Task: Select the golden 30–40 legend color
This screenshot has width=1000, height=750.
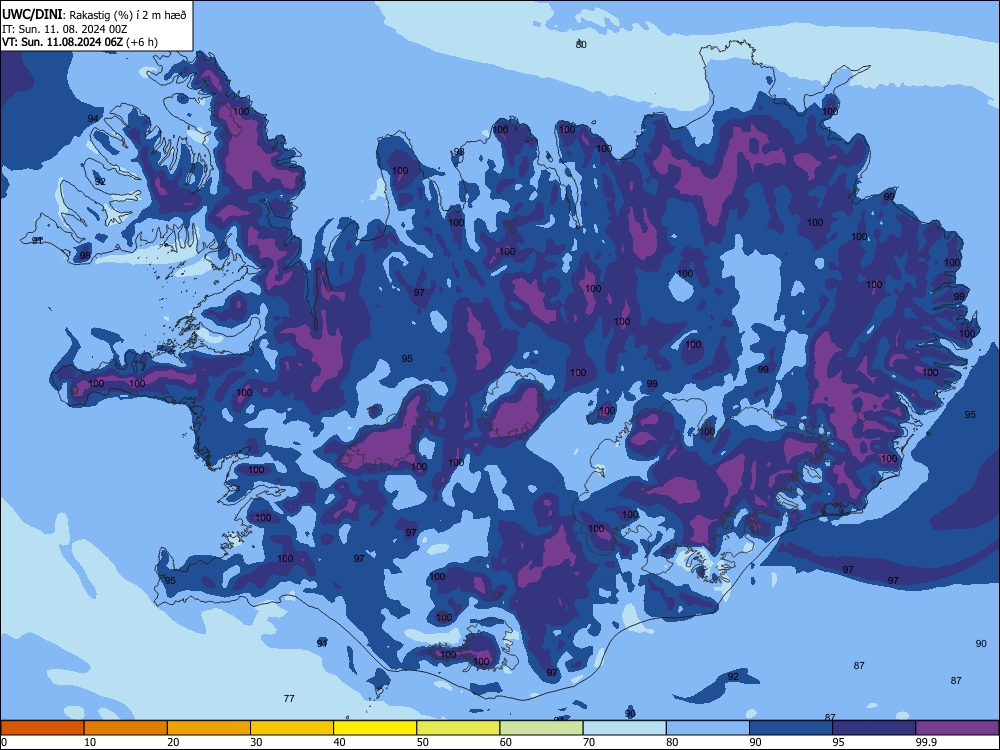Action: tap(292, 728)
